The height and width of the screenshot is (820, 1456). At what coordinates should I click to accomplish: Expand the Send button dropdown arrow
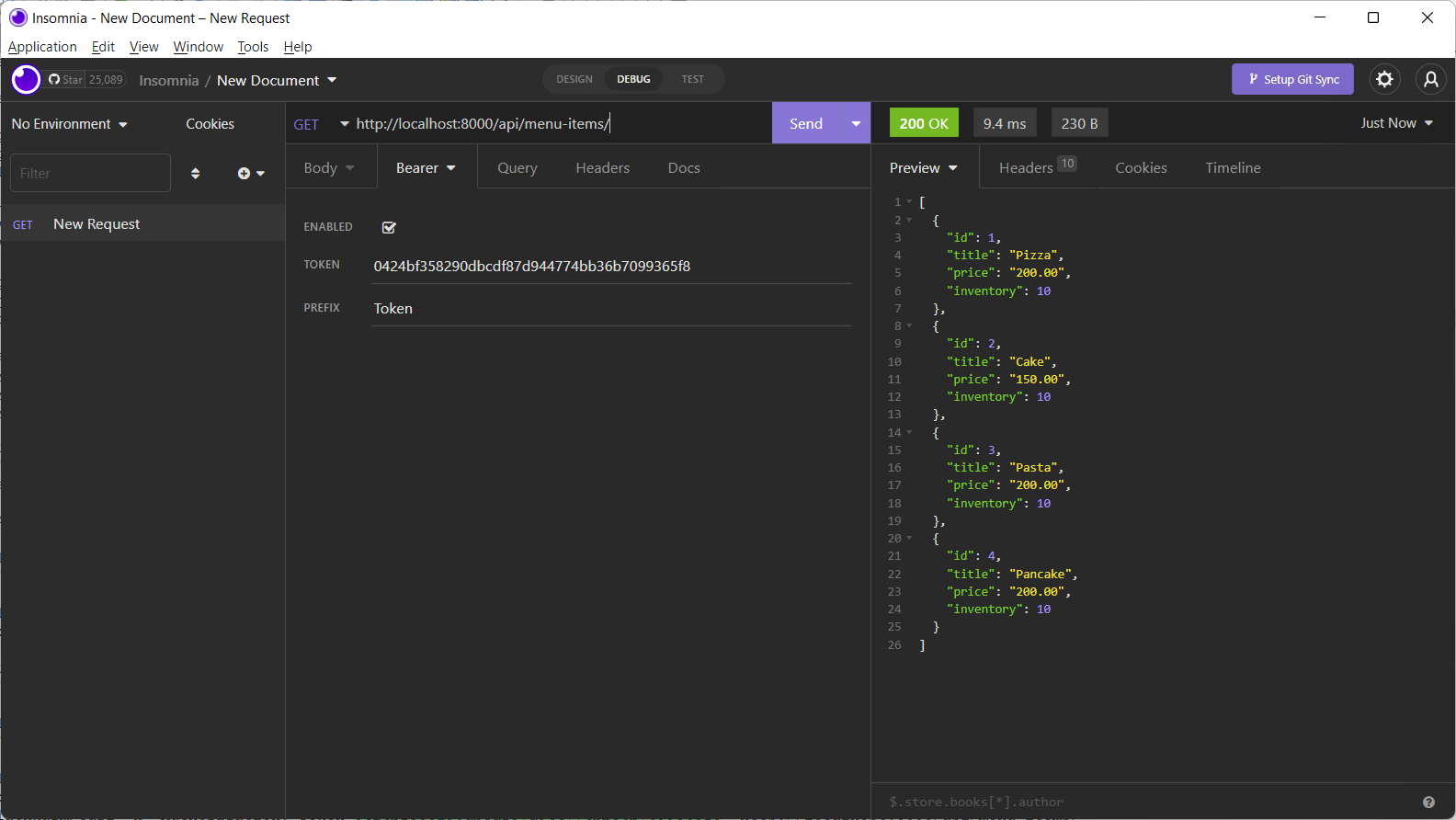coord(856,124)
